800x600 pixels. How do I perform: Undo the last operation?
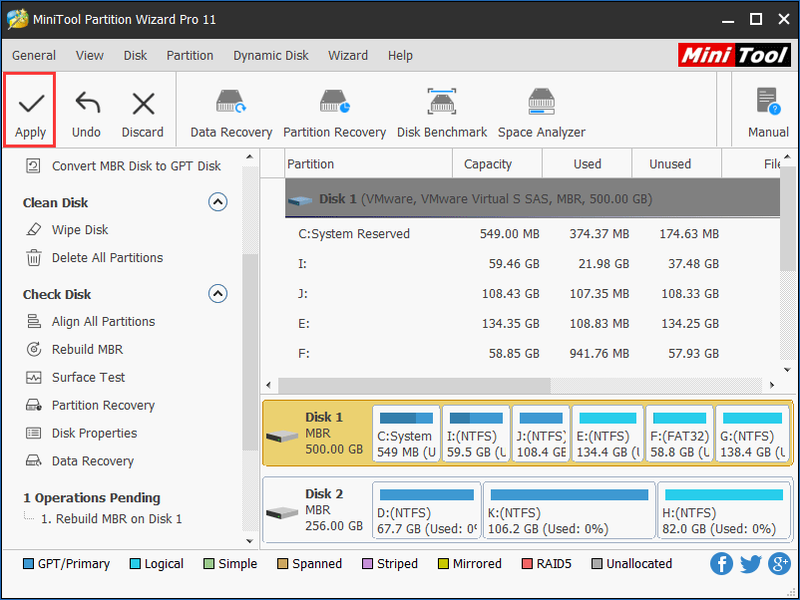tap(86, 114)
